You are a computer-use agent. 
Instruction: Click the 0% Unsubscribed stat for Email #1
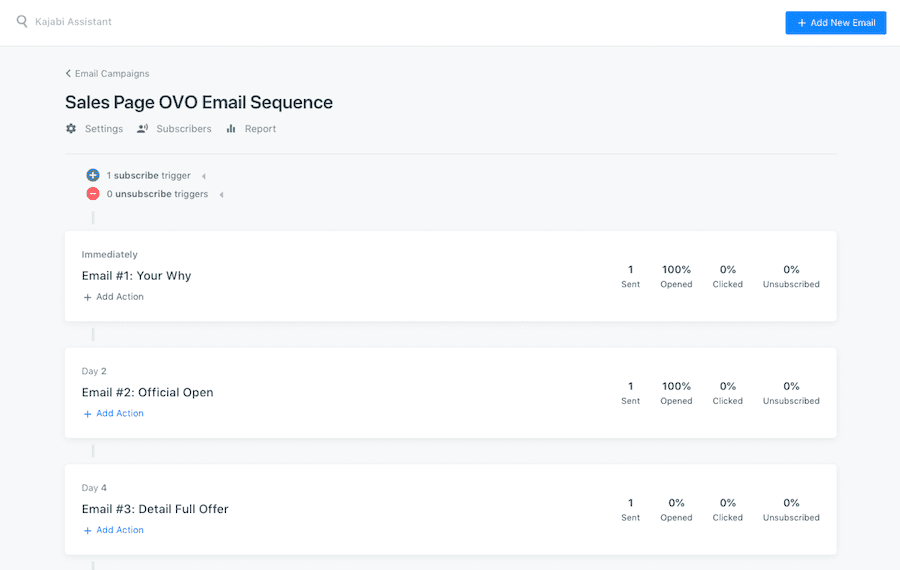click(x=791, y=276)
